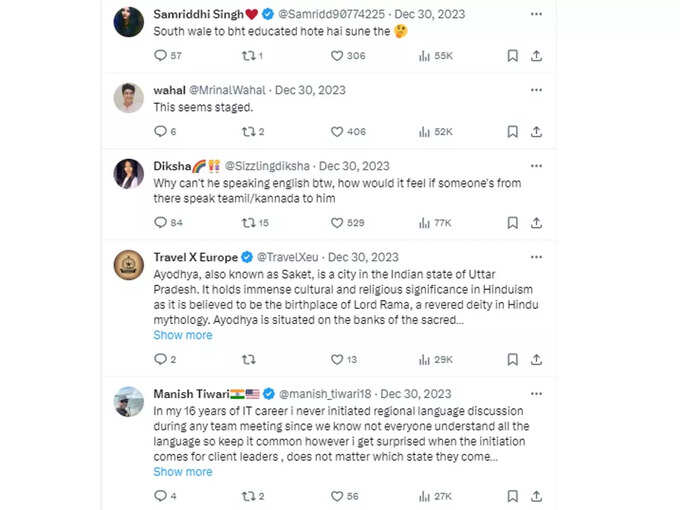Open Samriddhi Singh's profile picture
This screenshot has height=510, width=680.
(x=129, y=22)
